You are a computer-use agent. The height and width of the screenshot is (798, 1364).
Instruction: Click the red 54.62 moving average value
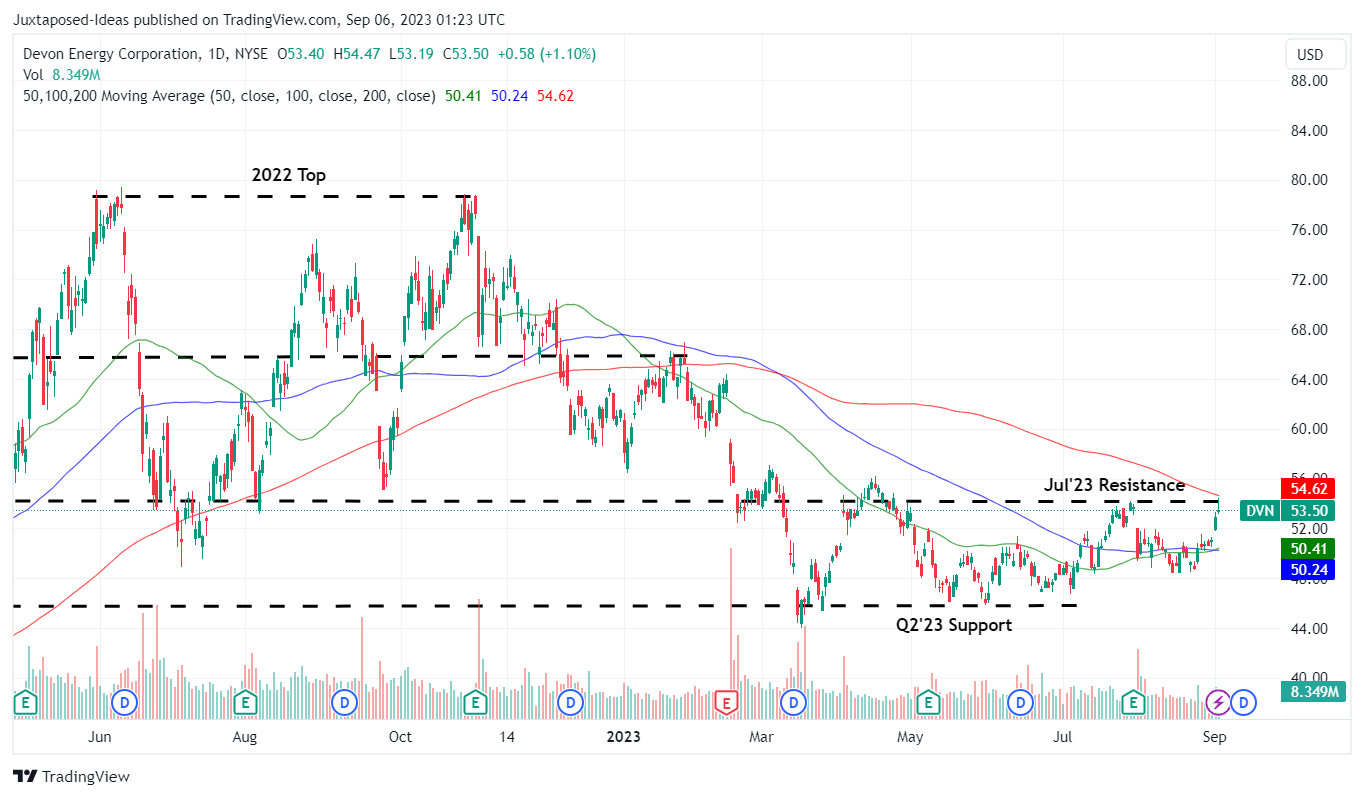click(x=555, y=96)
